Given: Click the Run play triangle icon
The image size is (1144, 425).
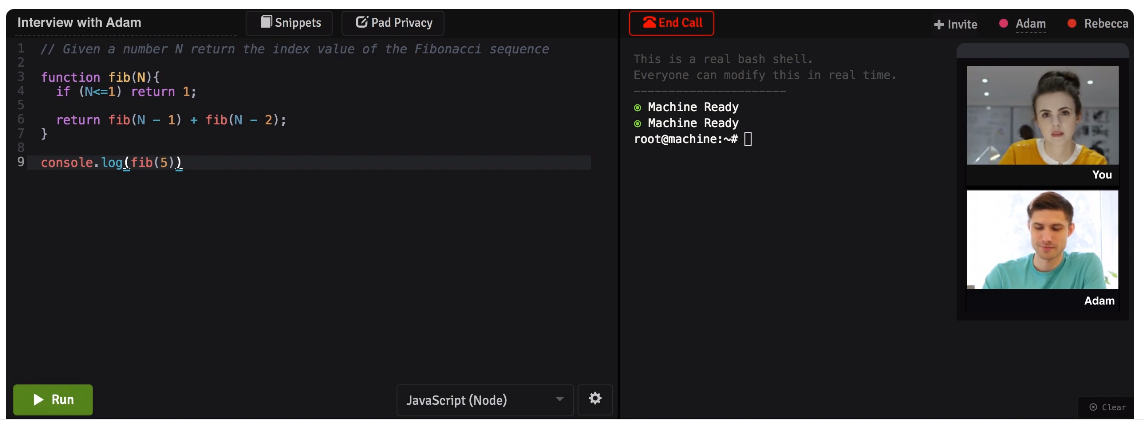Looking at the screenshot, I should pos(39,399).
